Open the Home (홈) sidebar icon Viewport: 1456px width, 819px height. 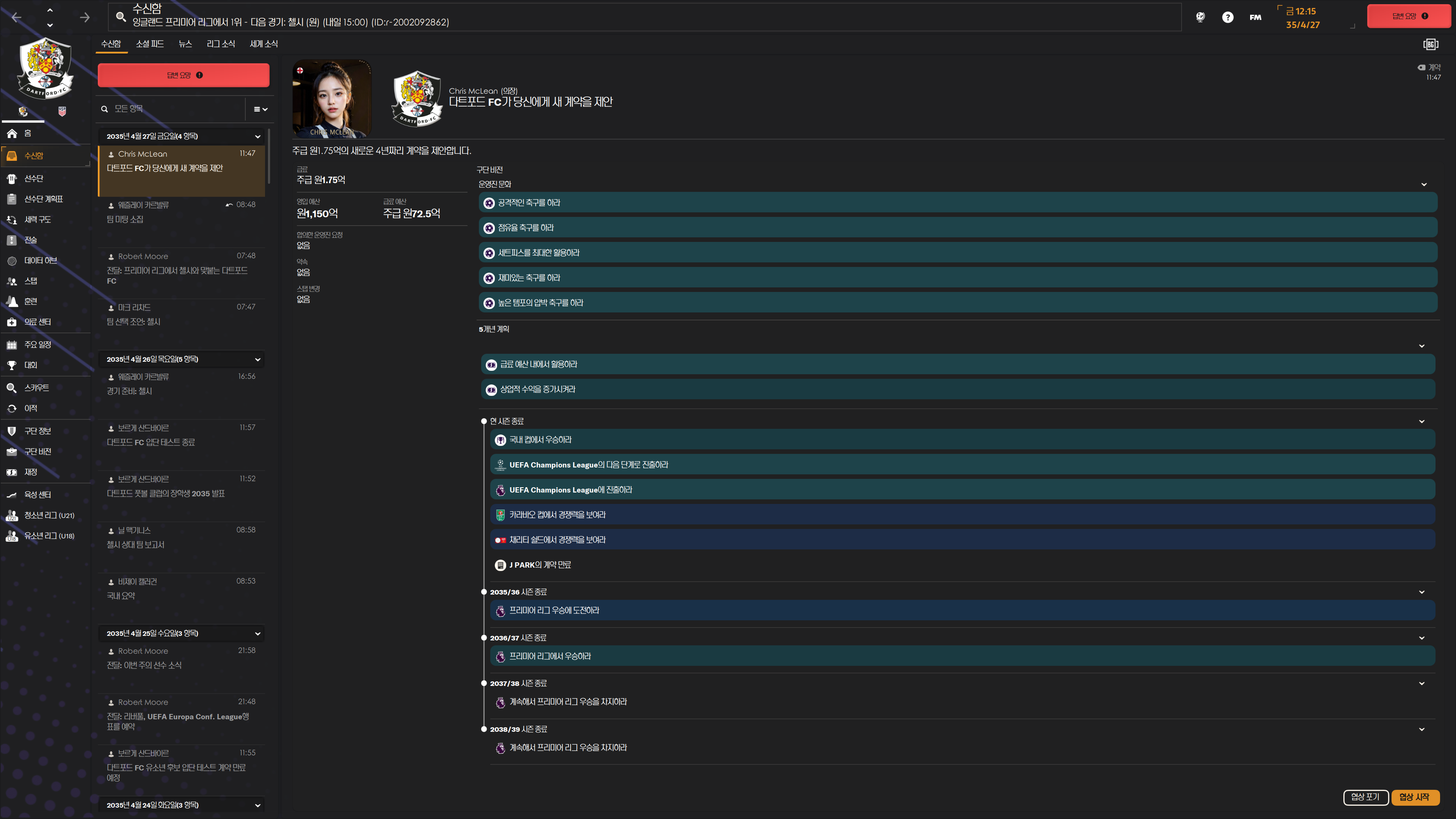tap(12, 133)
